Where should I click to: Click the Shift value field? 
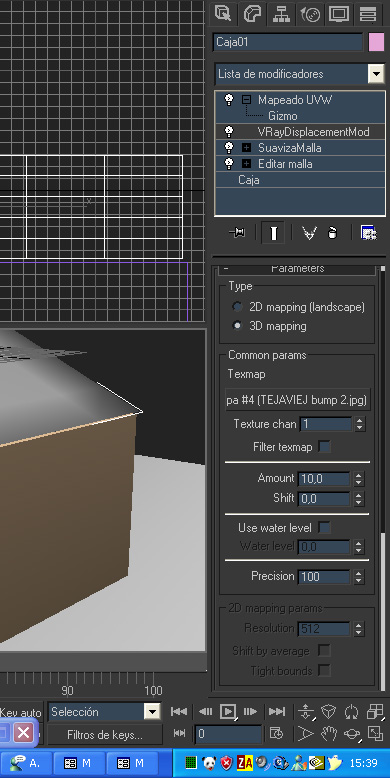click(324, 499)
